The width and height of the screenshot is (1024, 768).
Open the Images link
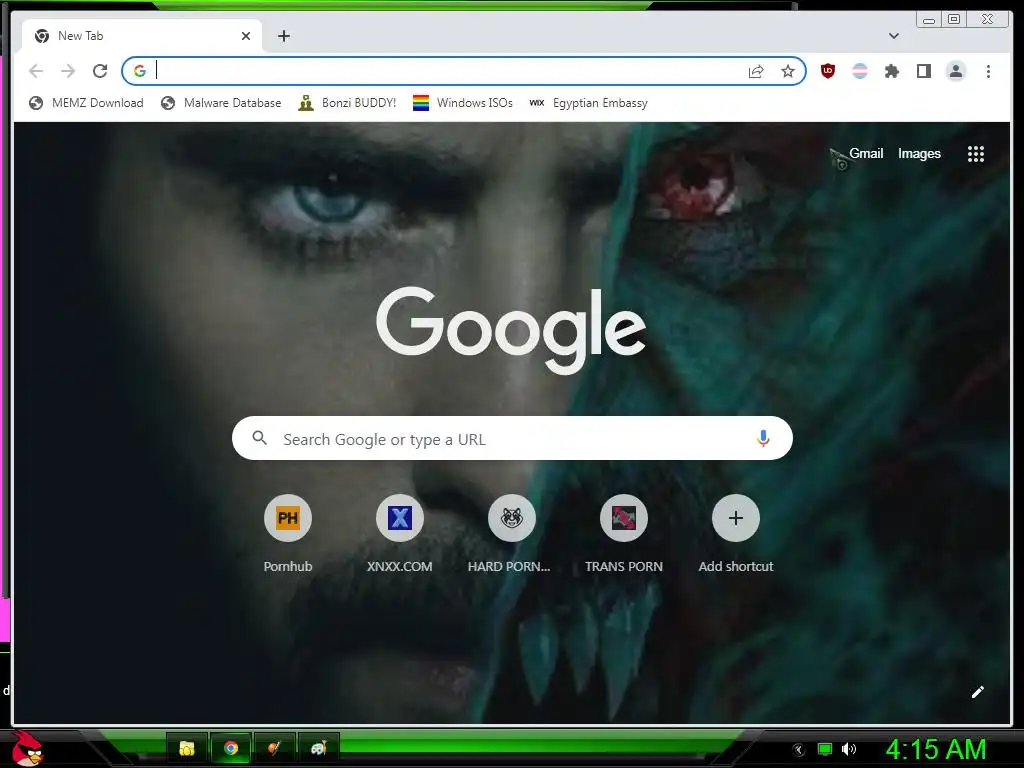pos(919,153)
